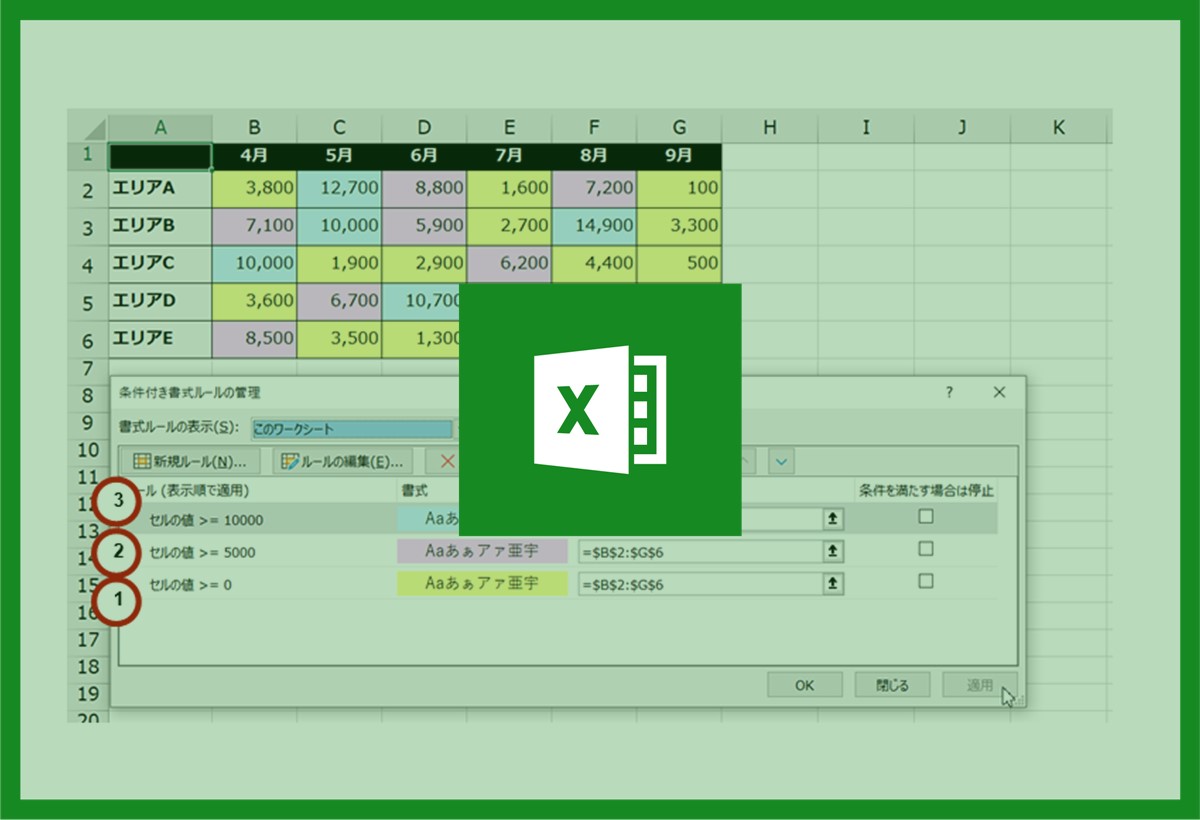This screenshot has width=1200, height=820.
Task: Click the large Excel logo in center
Action: (600, 410)
